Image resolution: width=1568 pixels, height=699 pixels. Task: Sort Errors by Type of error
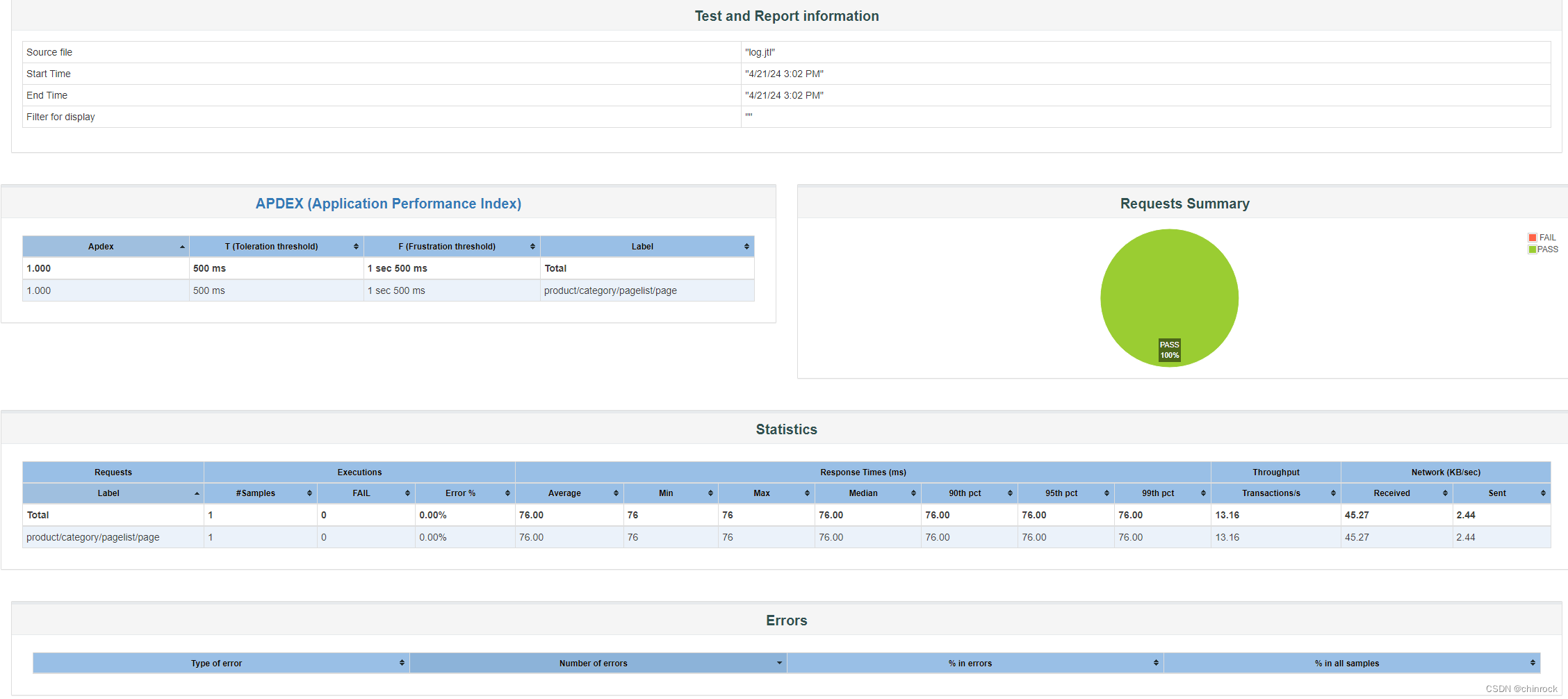coord(221,664)
